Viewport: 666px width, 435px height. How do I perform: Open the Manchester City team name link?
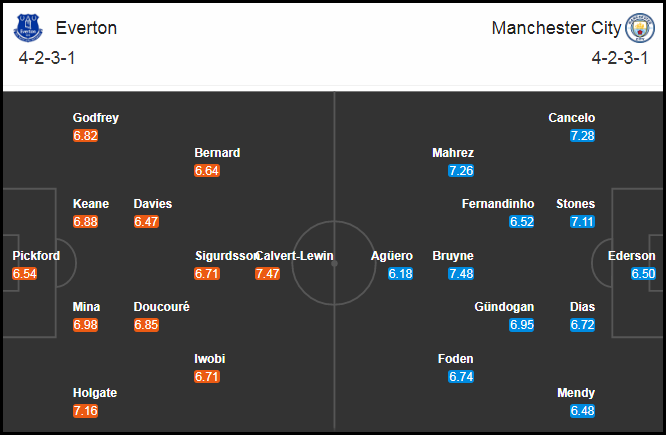point(556,28)
